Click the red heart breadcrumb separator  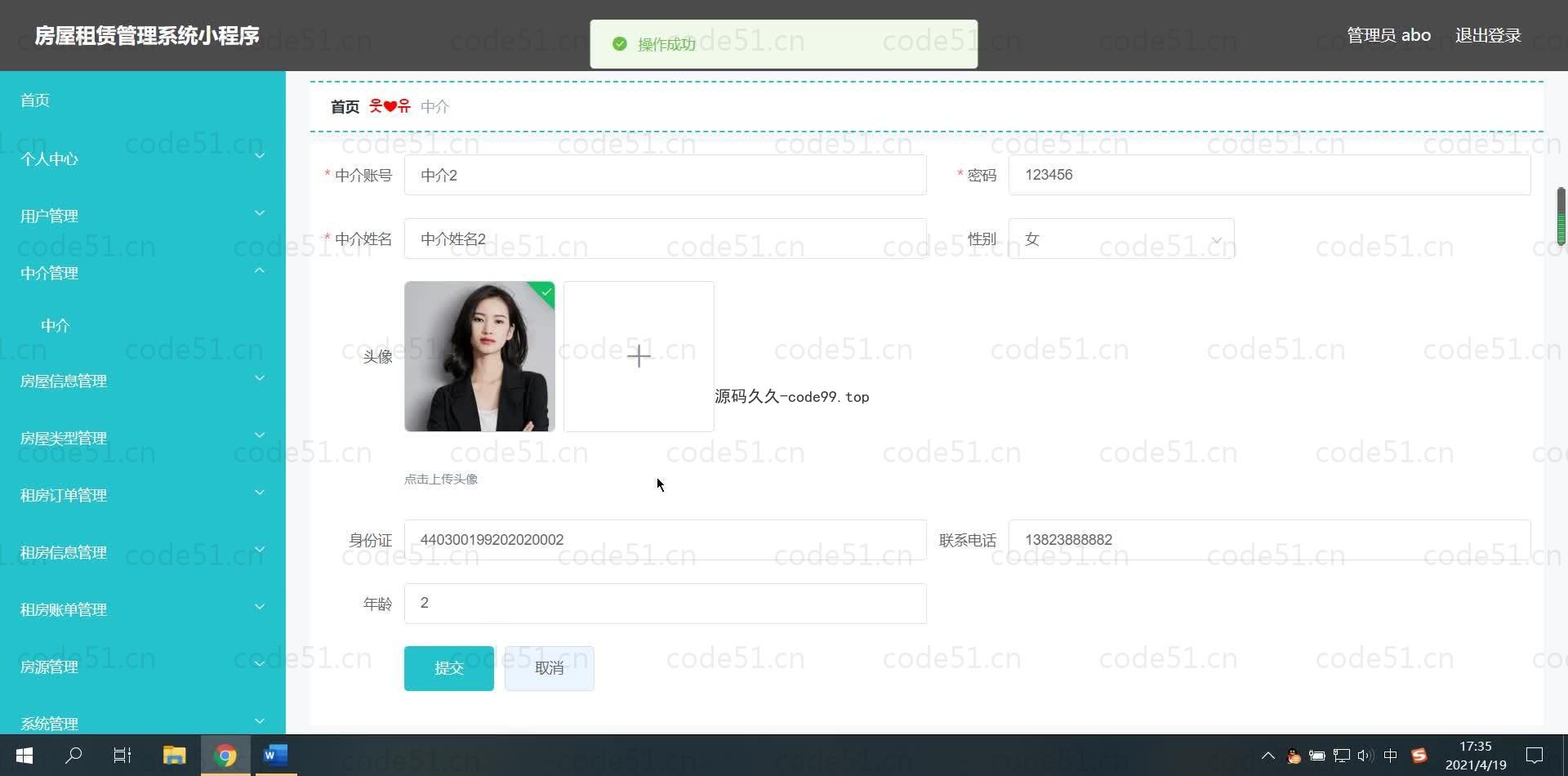tap(390, 106)
